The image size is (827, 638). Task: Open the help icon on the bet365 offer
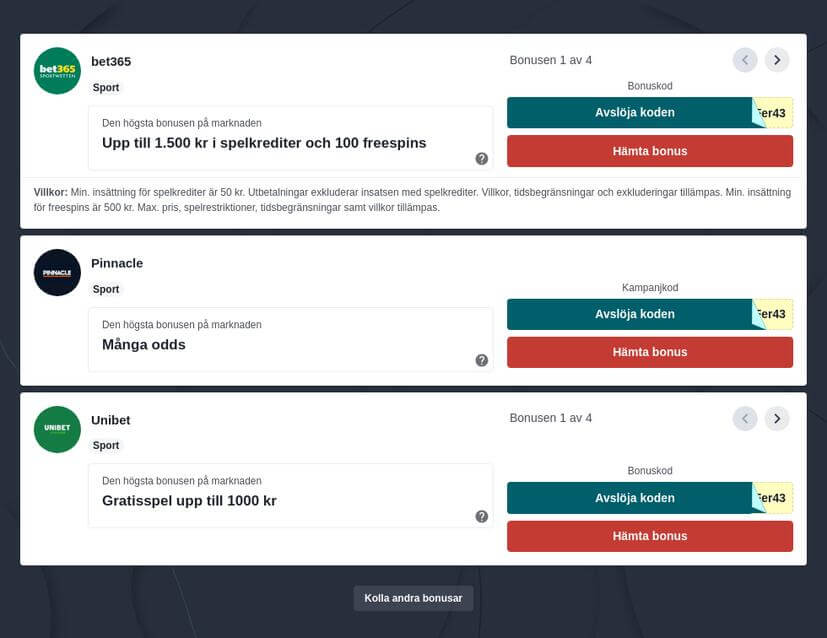point(481,158)
